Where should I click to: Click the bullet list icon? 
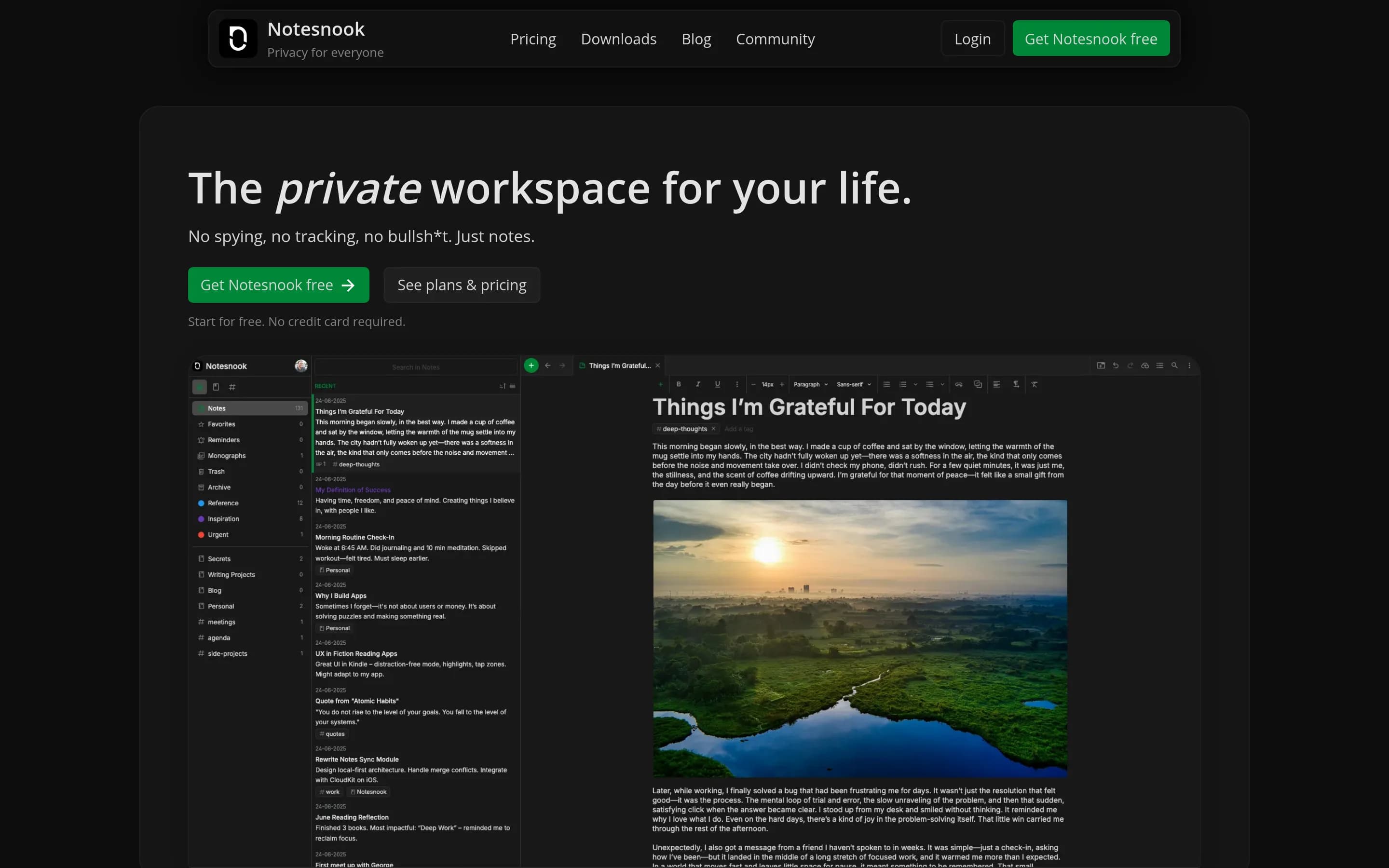point(887,384)
